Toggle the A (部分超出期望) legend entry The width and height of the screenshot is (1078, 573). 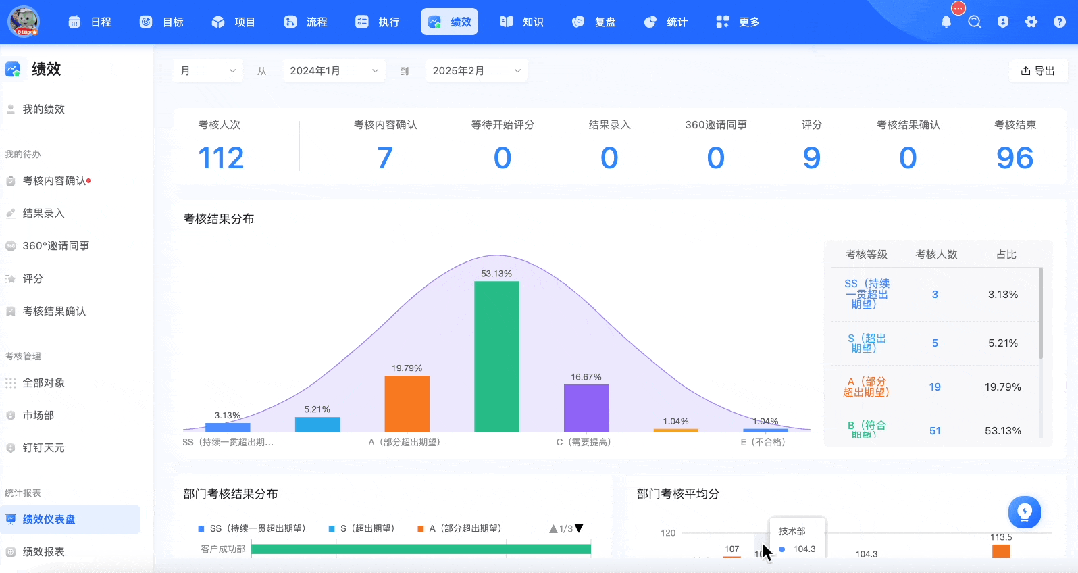click(x=459, y=528)
